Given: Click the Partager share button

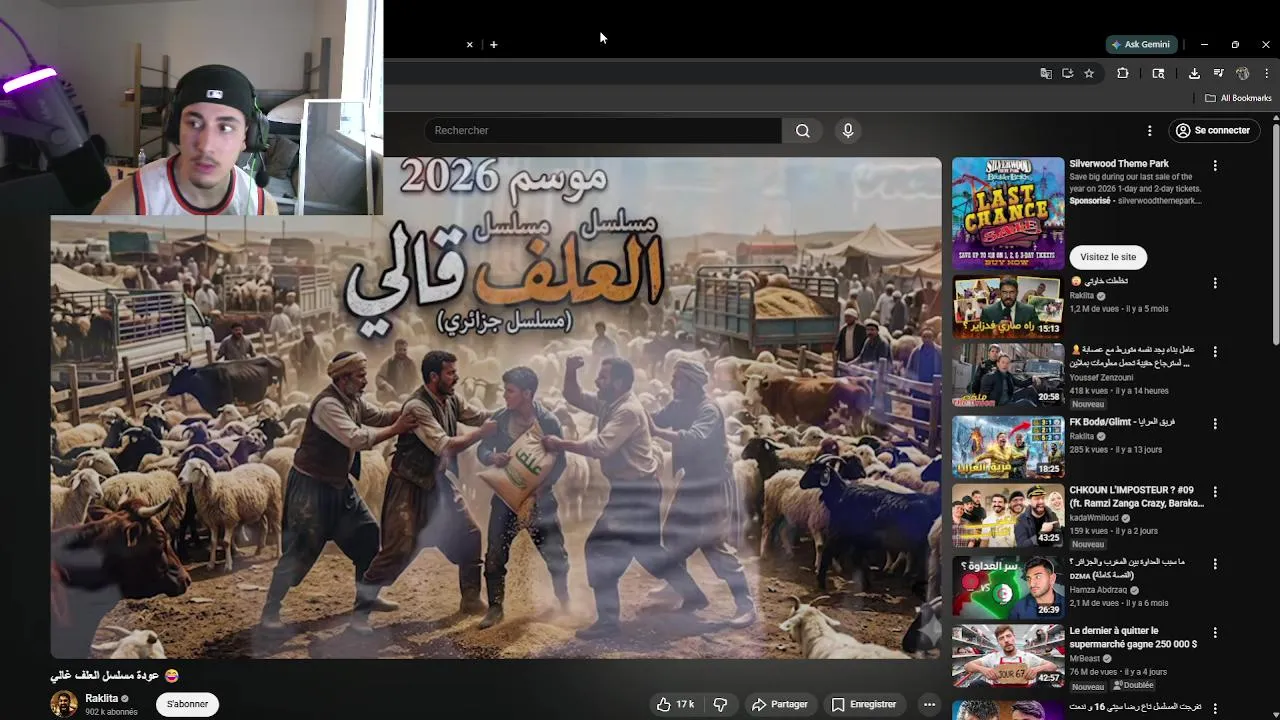Looking at the screenshot, I should point(780,705).
